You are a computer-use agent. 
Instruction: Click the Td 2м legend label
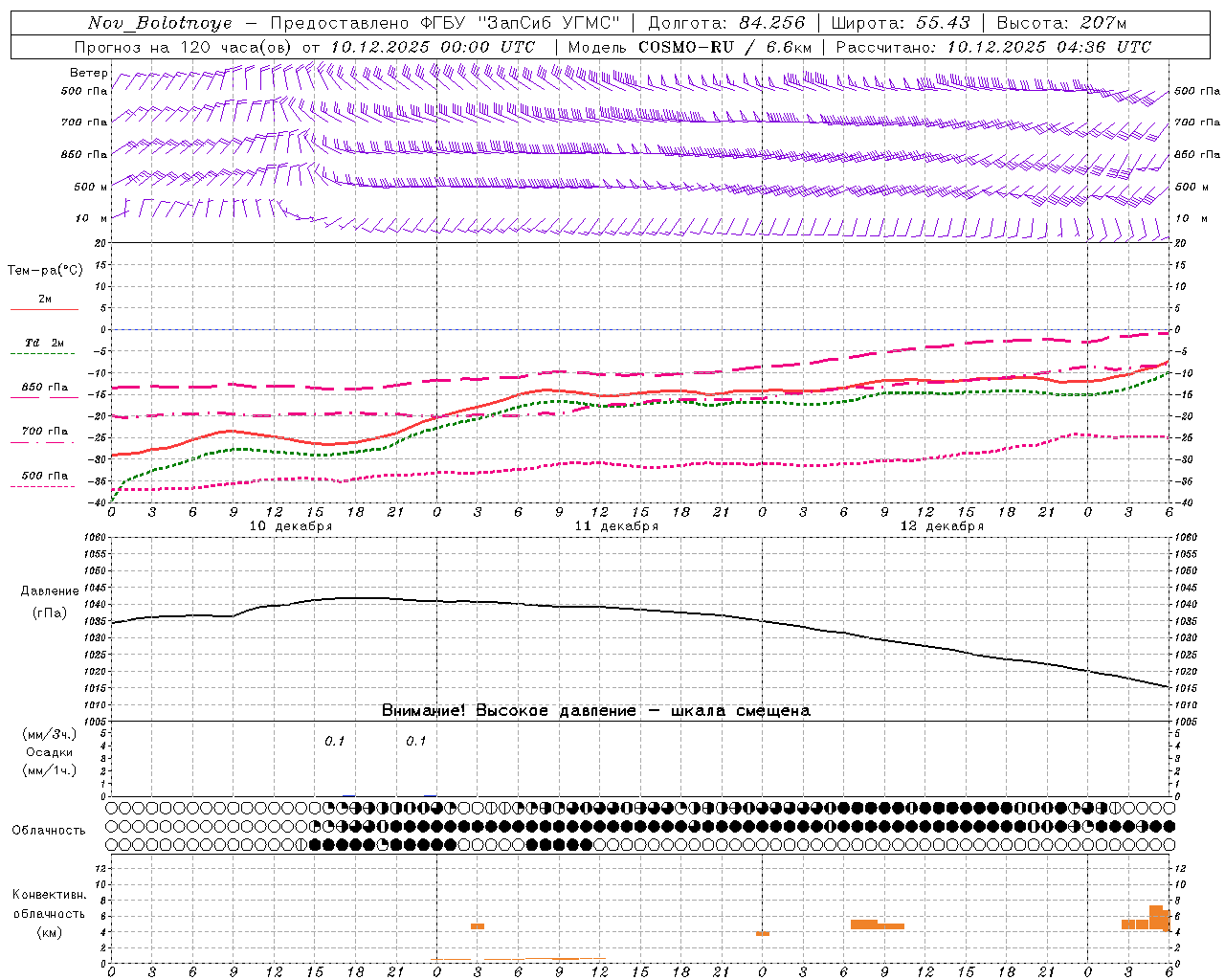pyautogui.click(x=45, y=343)
